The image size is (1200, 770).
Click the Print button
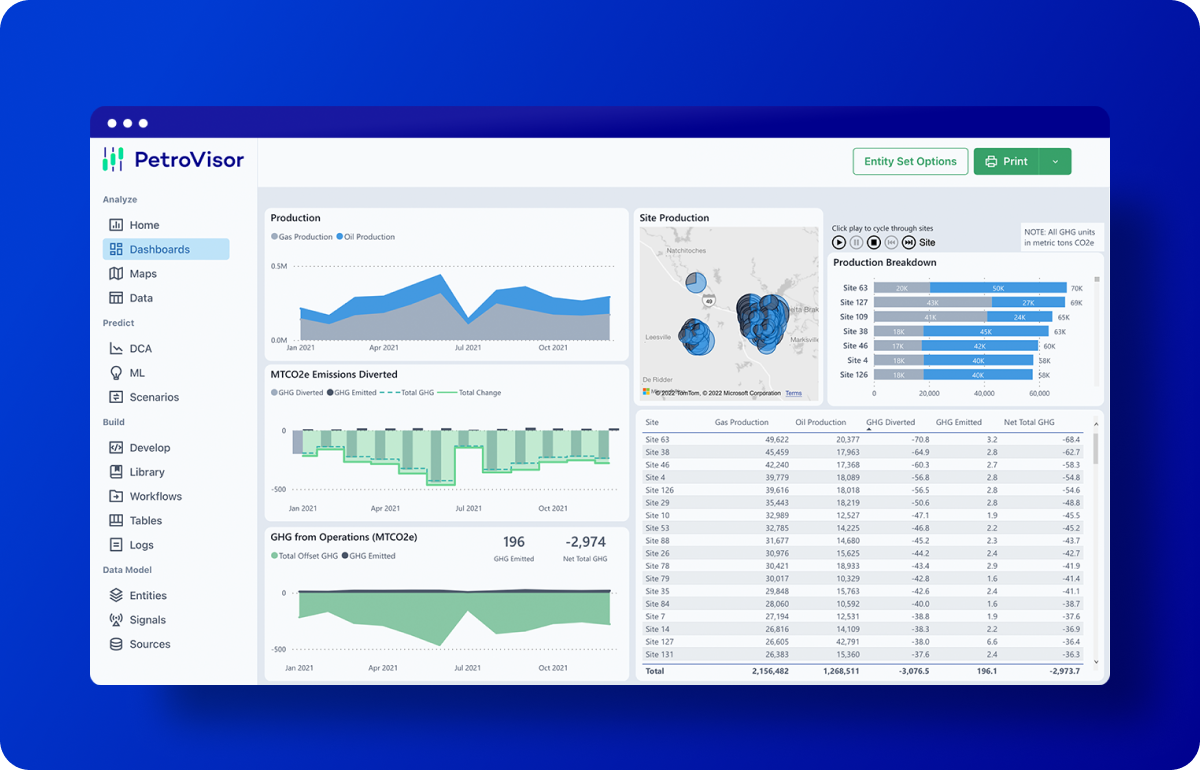point(1006,162)
